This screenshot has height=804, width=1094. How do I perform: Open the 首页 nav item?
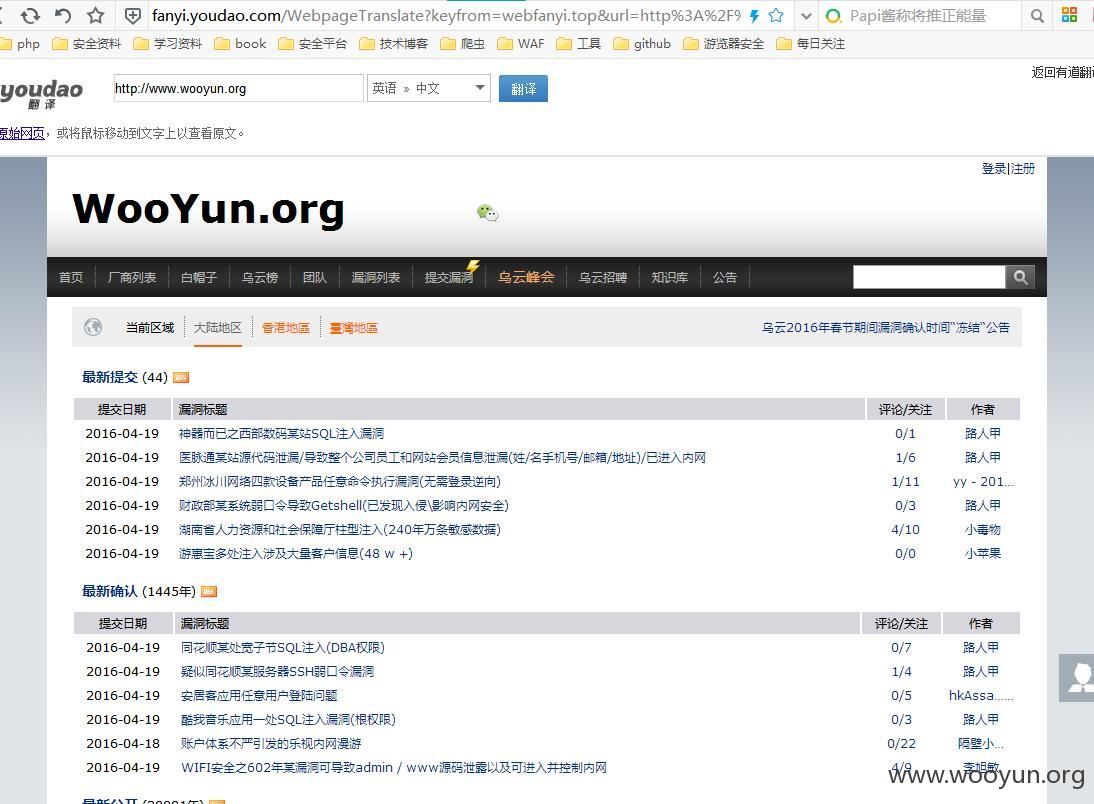point(70,278)
